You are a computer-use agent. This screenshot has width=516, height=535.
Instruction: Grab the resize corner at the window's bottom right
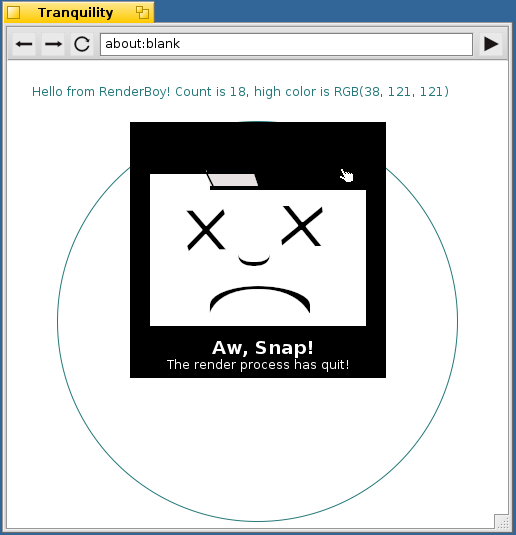[502, 522]
